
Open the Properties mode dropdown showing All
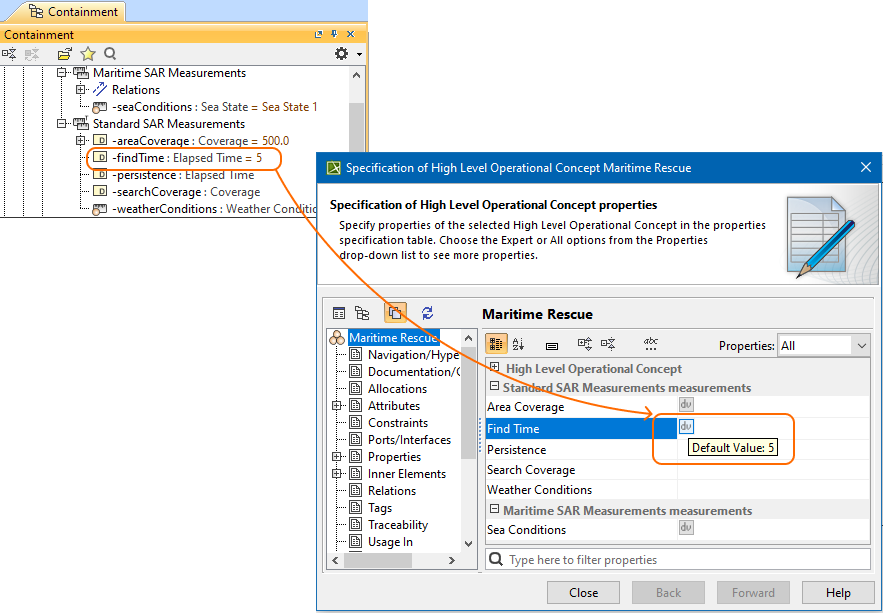[x=824, y=346]
